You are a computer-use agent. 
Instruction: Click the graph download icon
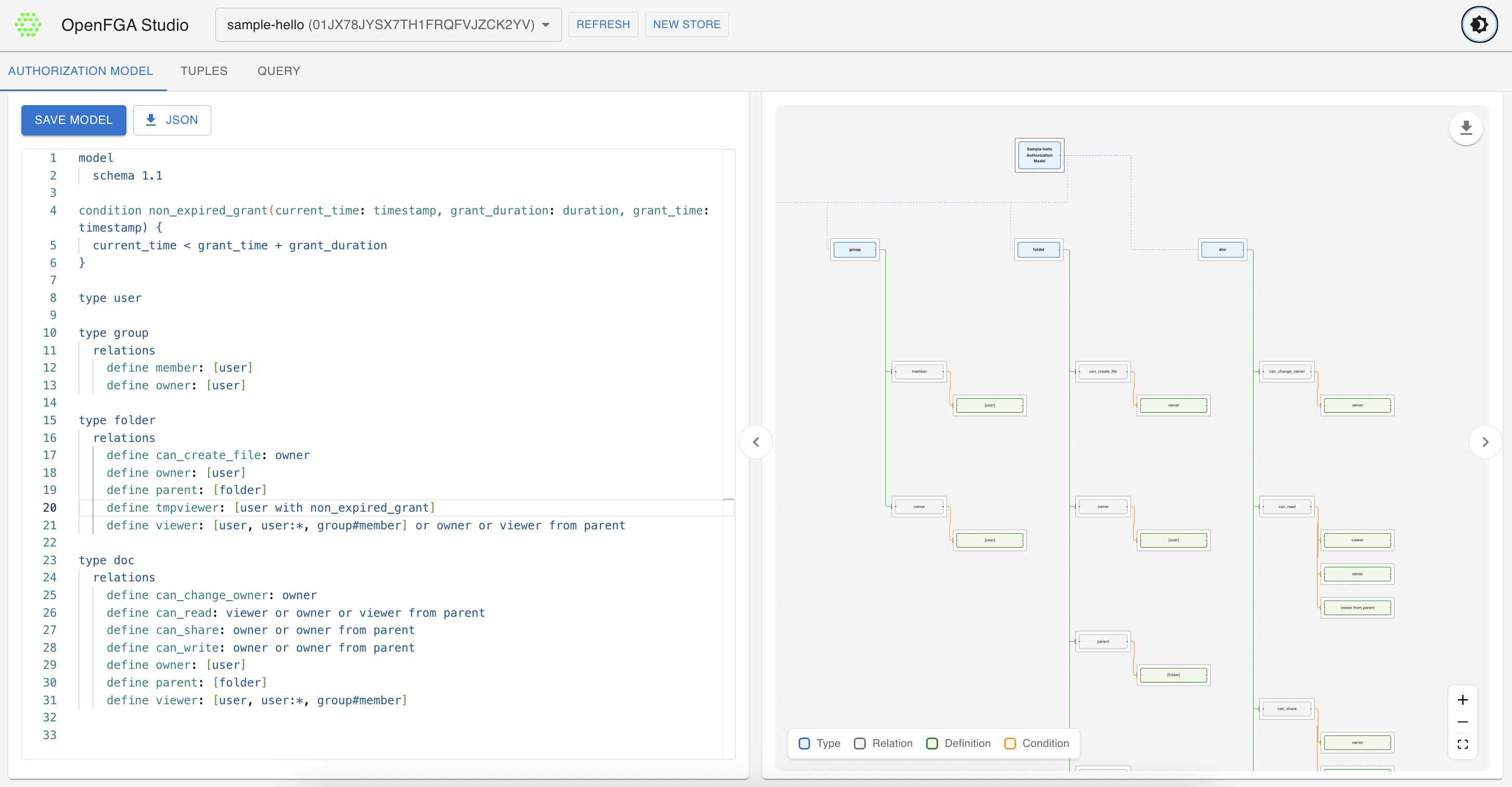(1466, 128)
